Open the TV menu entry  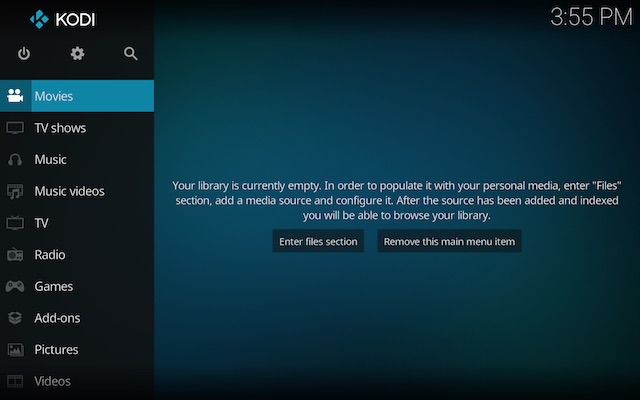point(77,223)
